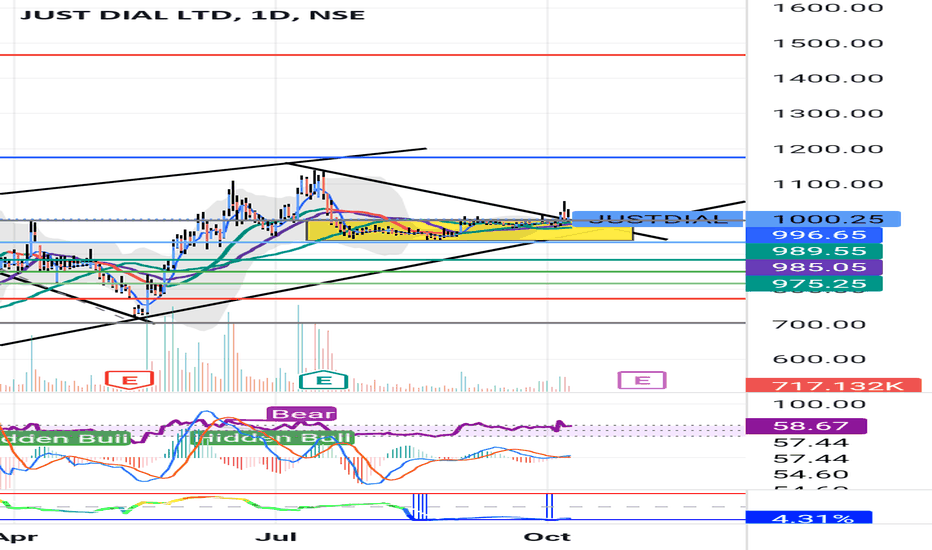Click the Jul time axis label
Image resolution: width=932 pixels, height=550 pixels.
[276, 537]
